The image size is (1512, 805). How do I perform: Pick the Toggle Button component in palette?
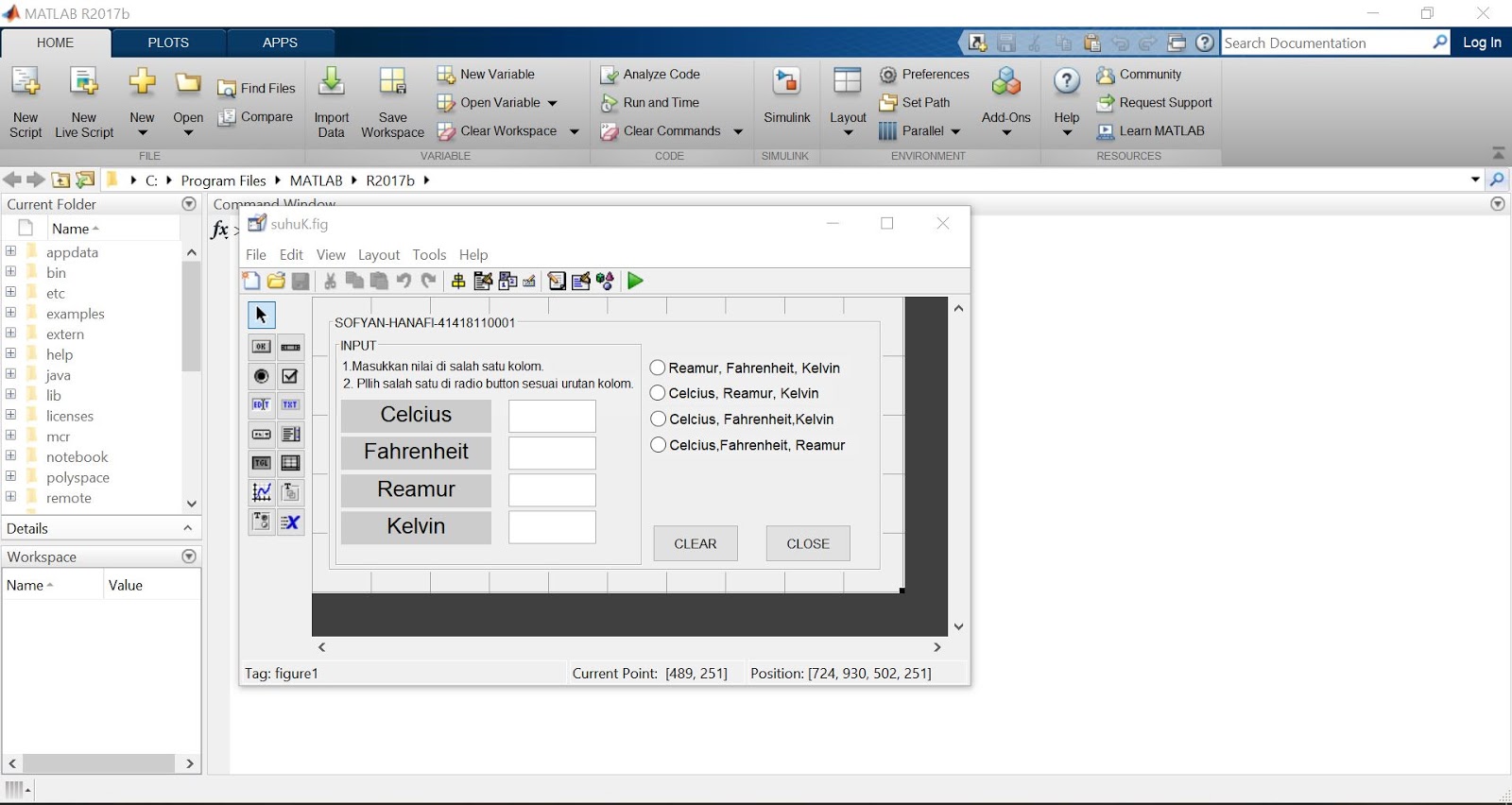pyautogui.click(x=262, y=463)
